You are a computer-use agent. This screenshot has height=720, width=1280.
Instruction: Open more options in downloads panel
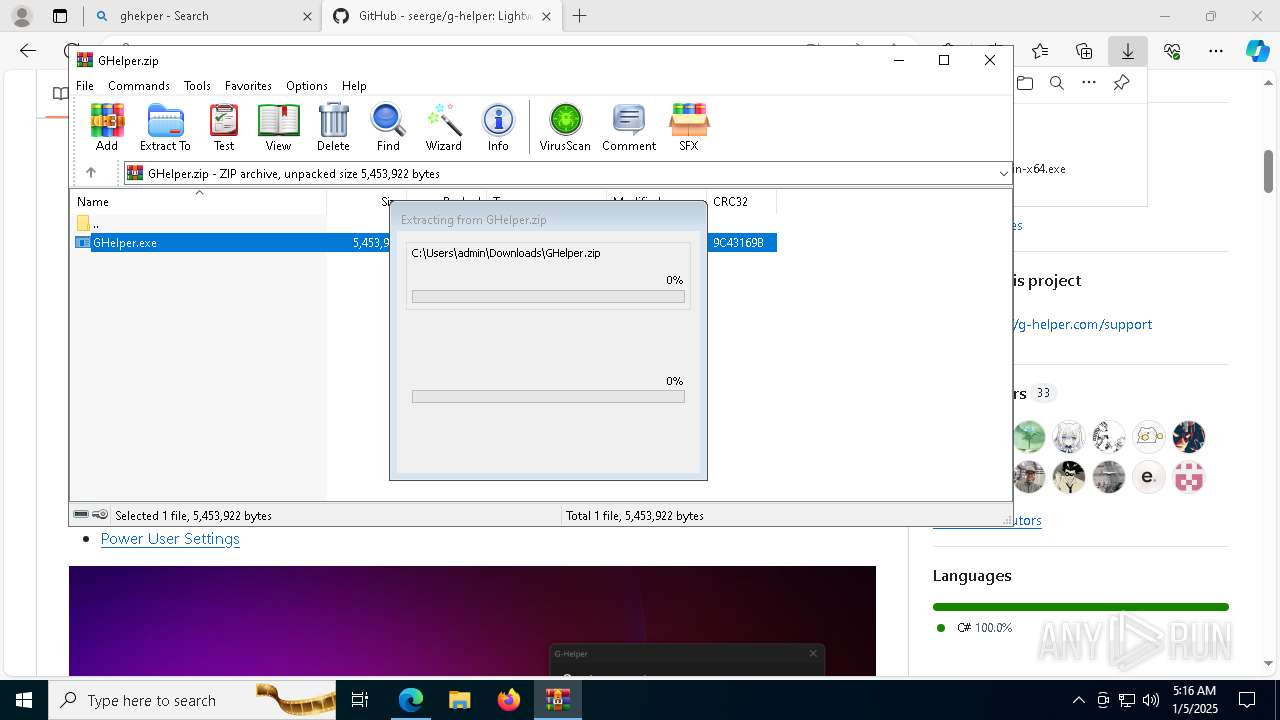(x=1089, y=83)
